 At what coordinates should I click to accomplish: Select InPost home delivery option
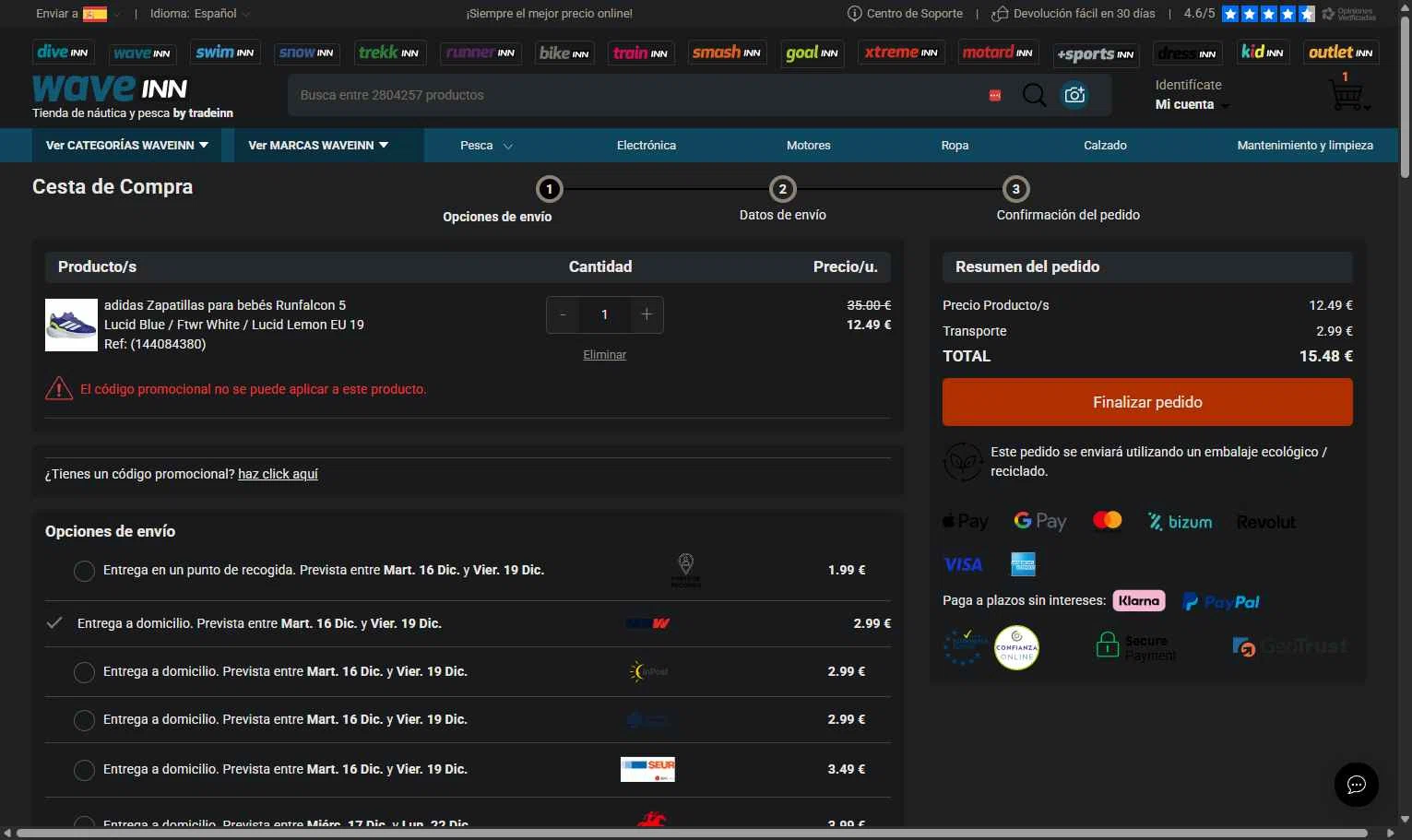coord(84,672)
